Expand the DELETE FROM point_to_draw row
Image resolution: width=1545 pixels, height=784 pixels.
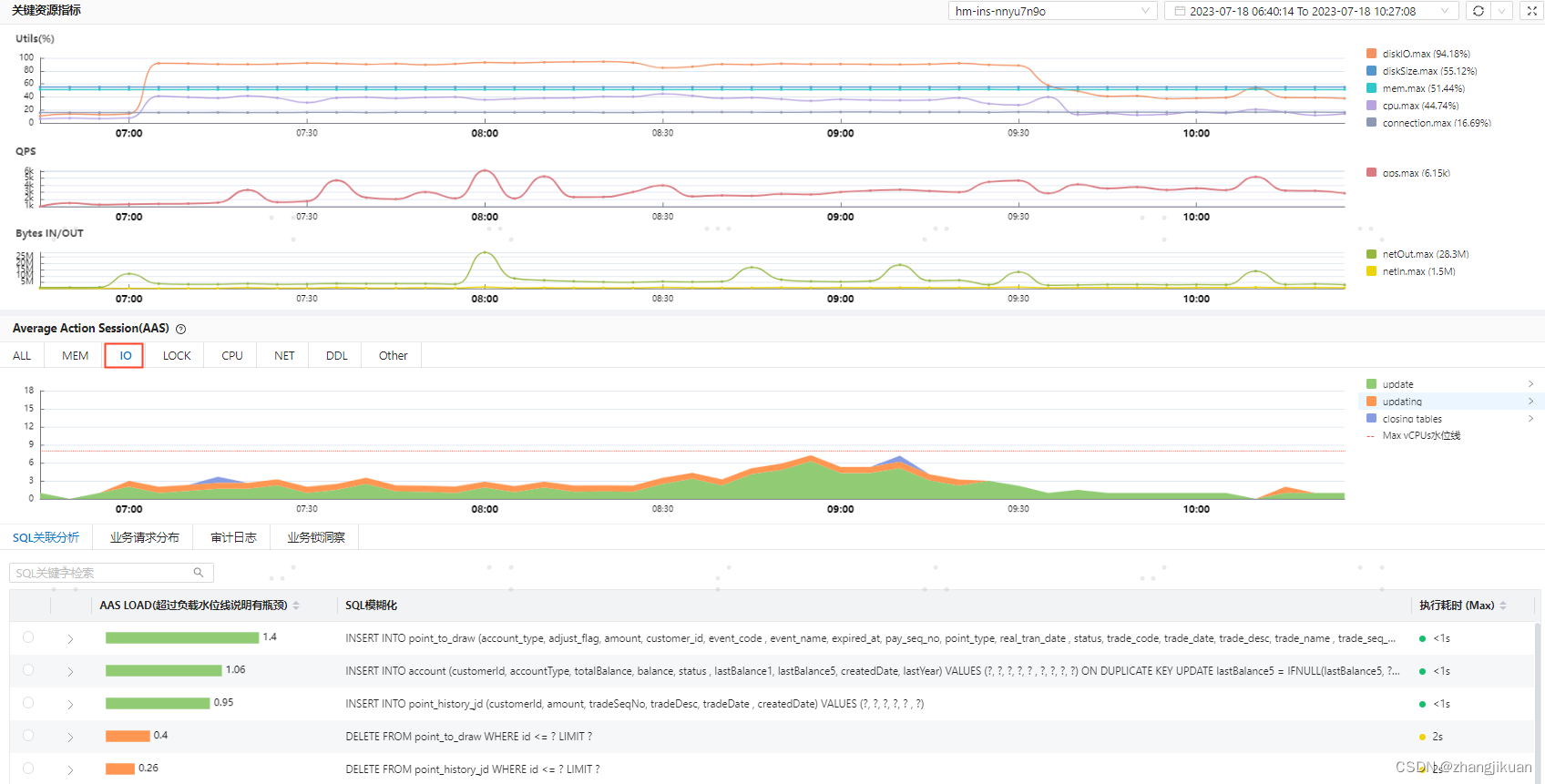(x=70, y=738)
